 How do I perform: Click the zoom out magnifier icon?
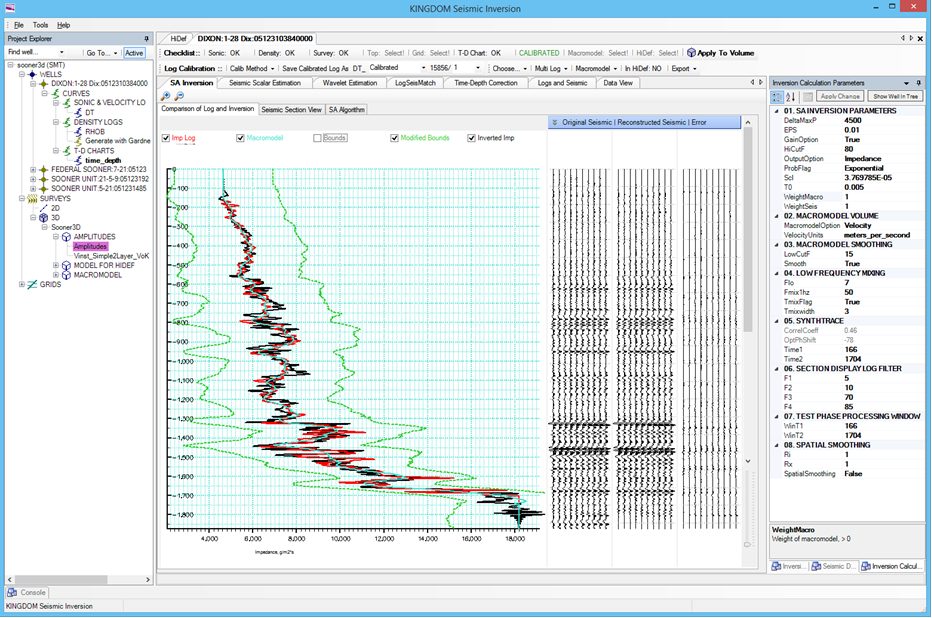click(x=179, y=96)
